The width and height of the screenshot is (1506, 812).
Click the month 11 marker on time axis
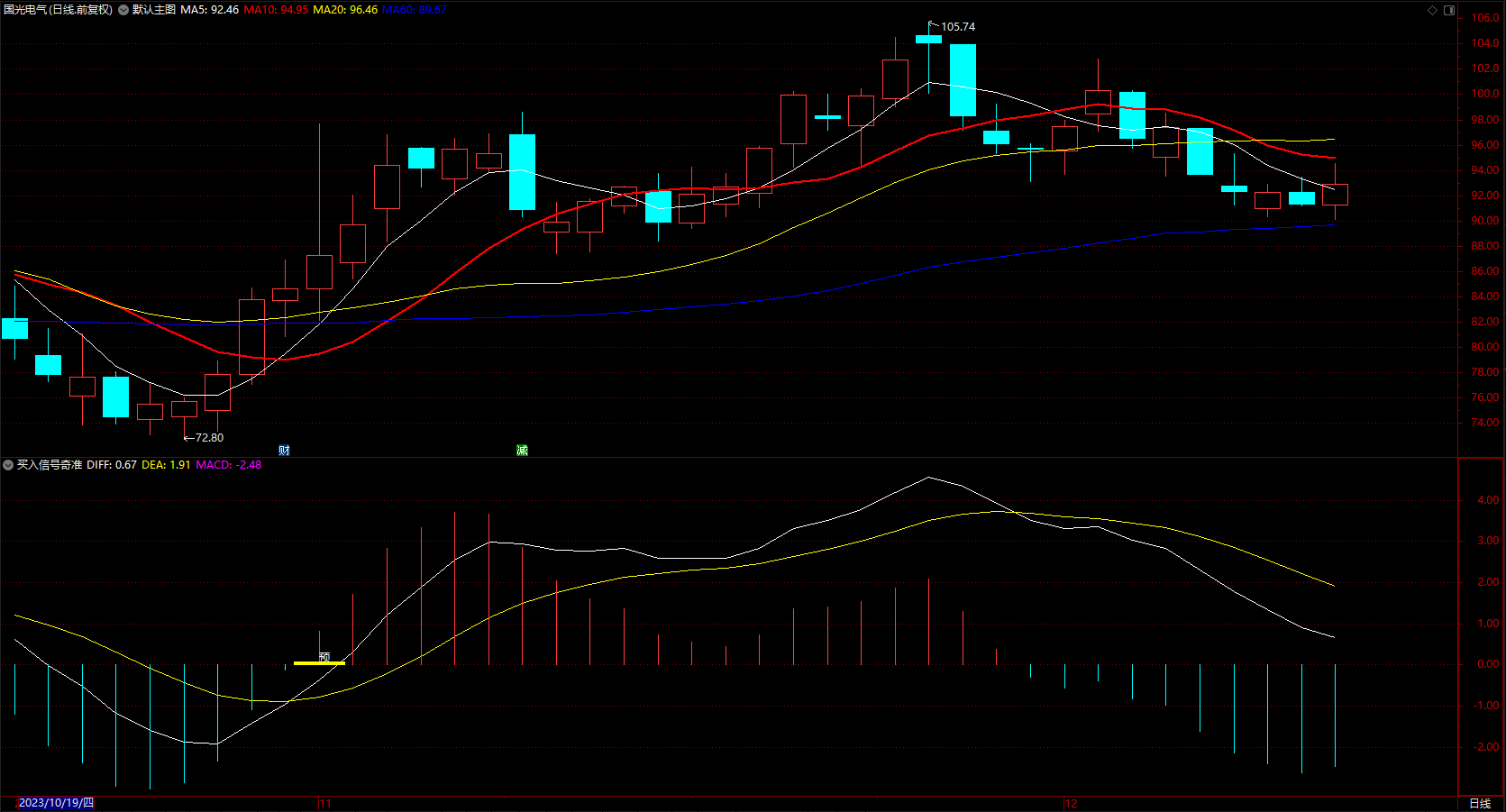pos(325,803)
